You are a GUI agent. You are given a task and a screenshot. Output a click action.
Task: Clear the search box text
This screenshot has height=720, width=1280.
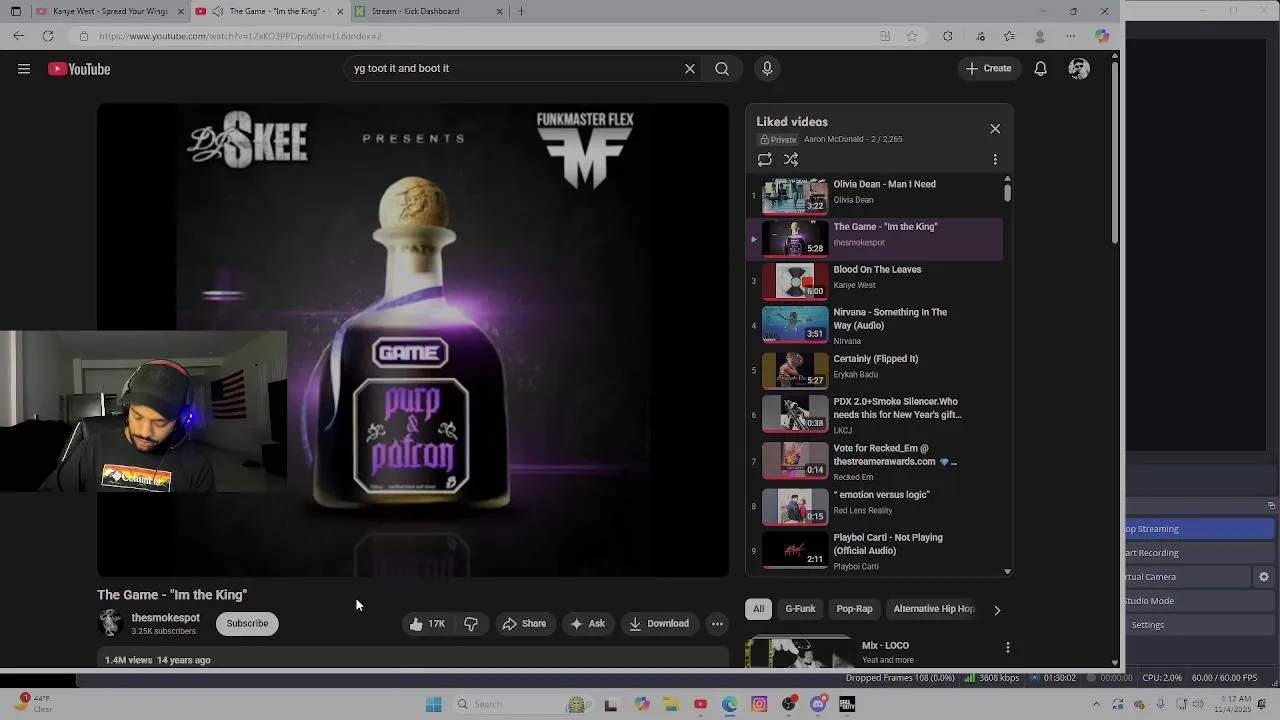(689, 69)
